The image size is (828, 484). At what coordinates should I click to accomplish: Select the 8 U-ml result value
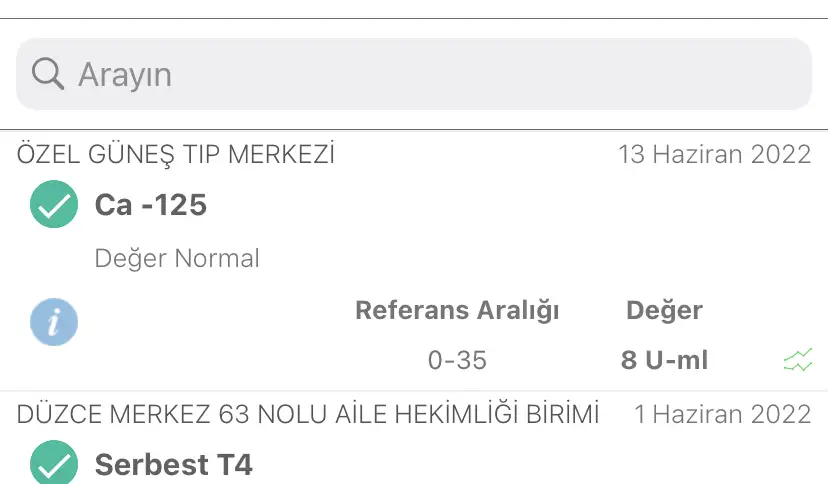664,360
